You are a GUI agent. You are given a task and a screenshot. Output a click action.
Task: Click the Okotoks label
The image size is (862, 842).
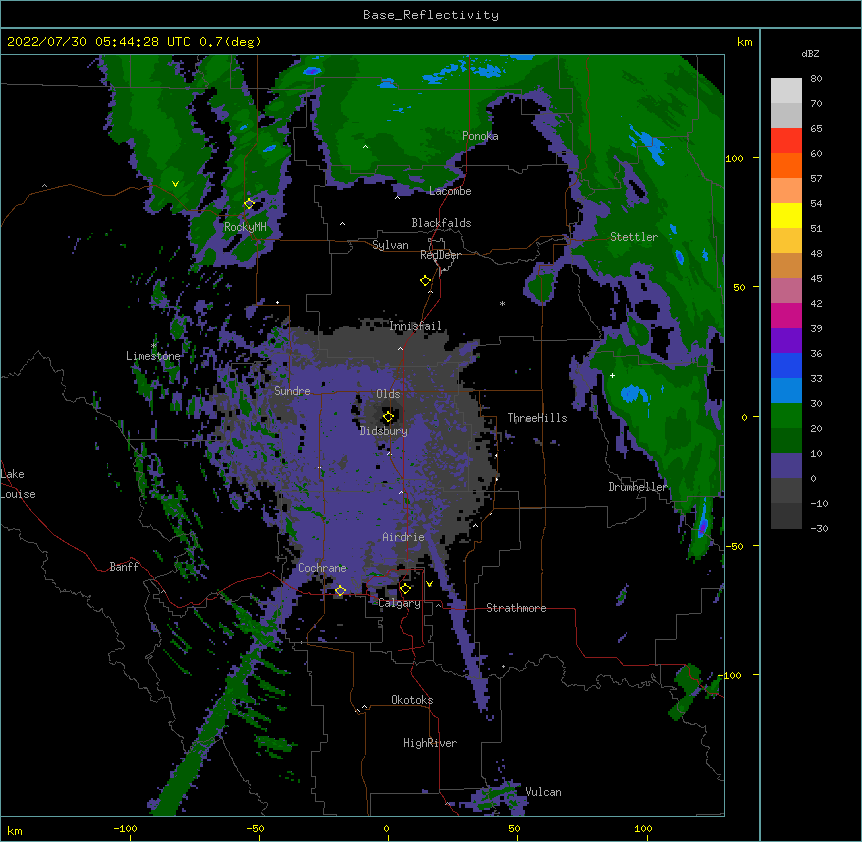[412, 700]
